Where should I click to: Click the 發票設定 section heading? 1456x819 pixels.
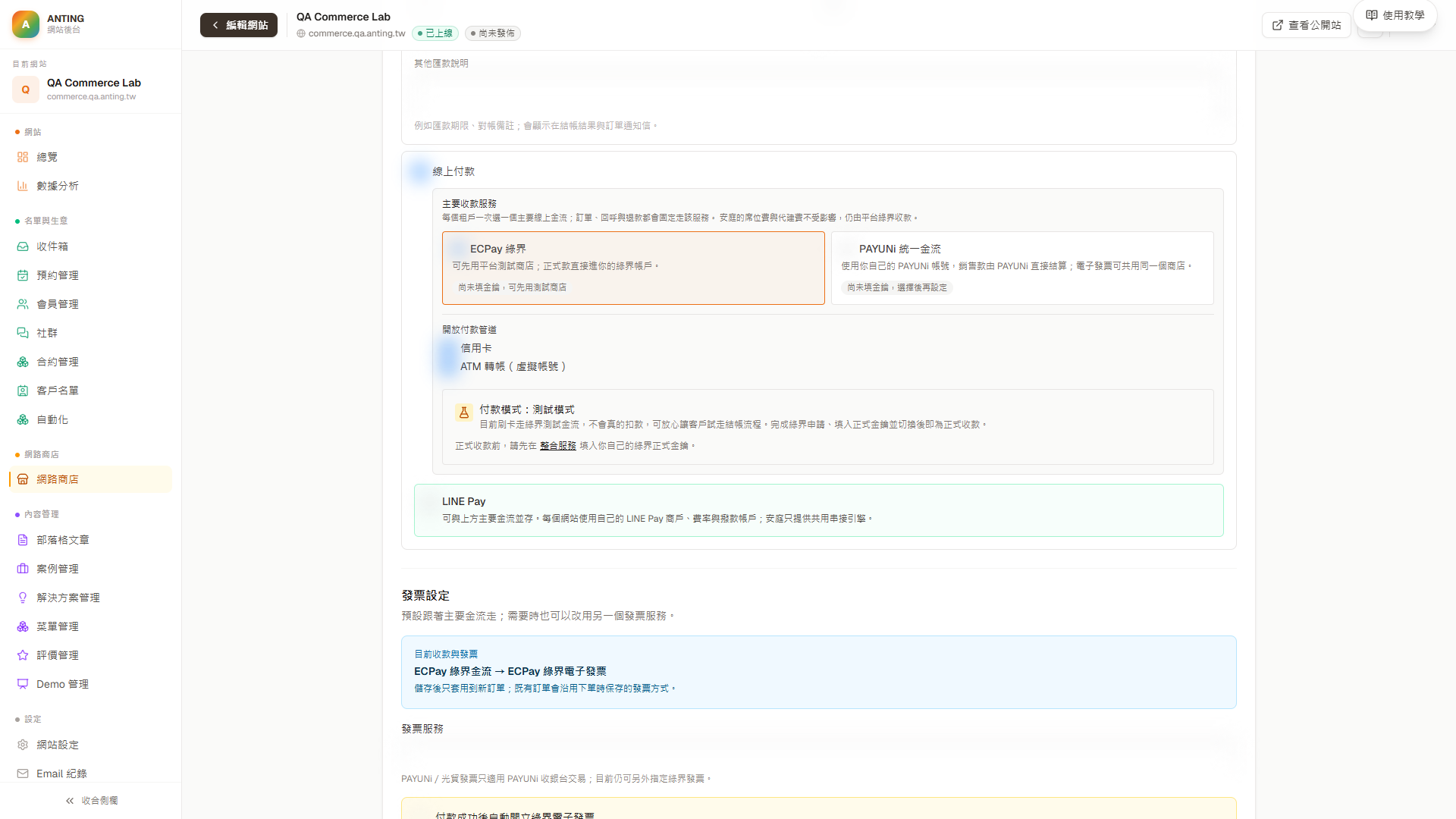pos(425,596)
